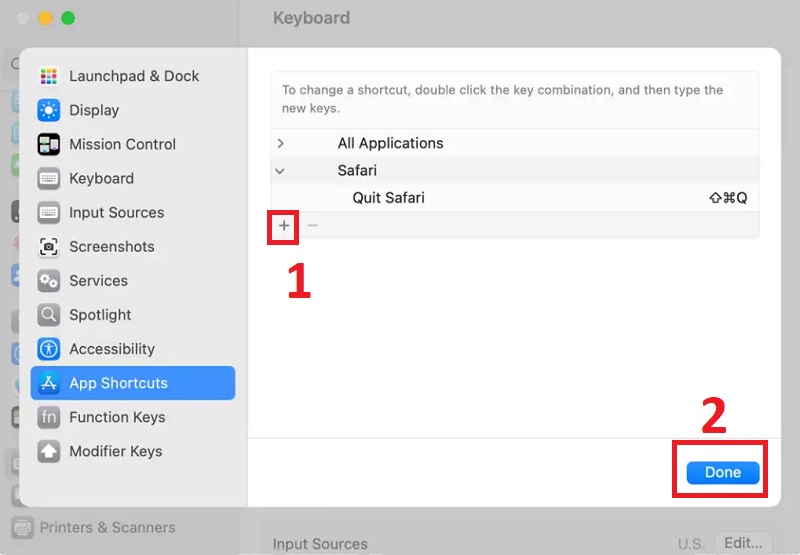Open the Mission Control icon
This screenshot has height=555, width=800.
[49, 144]
